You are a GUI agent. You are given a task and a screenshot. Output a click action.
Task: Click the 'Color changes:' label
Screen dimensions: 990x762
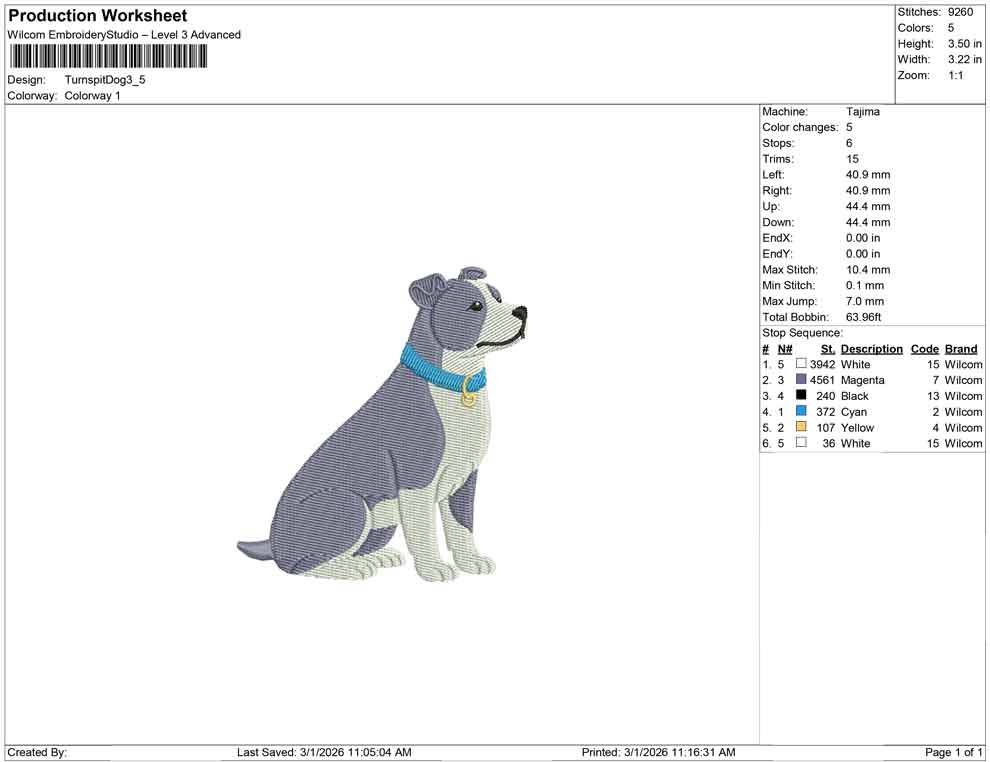tap(800, 128)
